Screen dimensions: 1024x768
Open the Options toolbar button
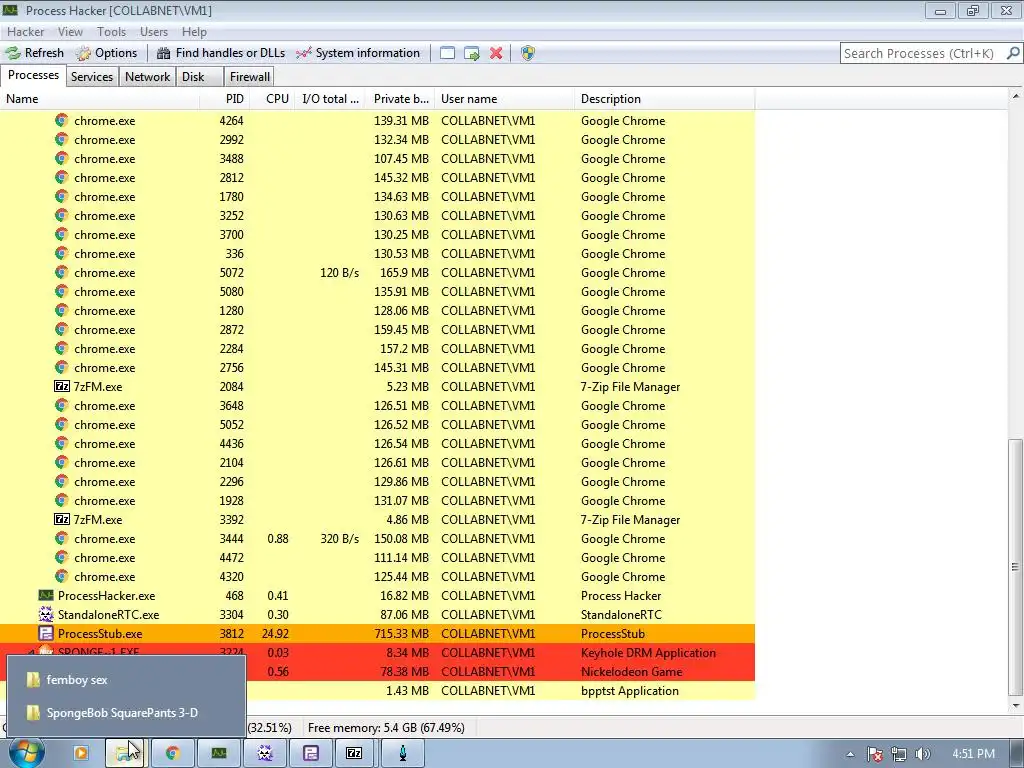tap(106, 53)
